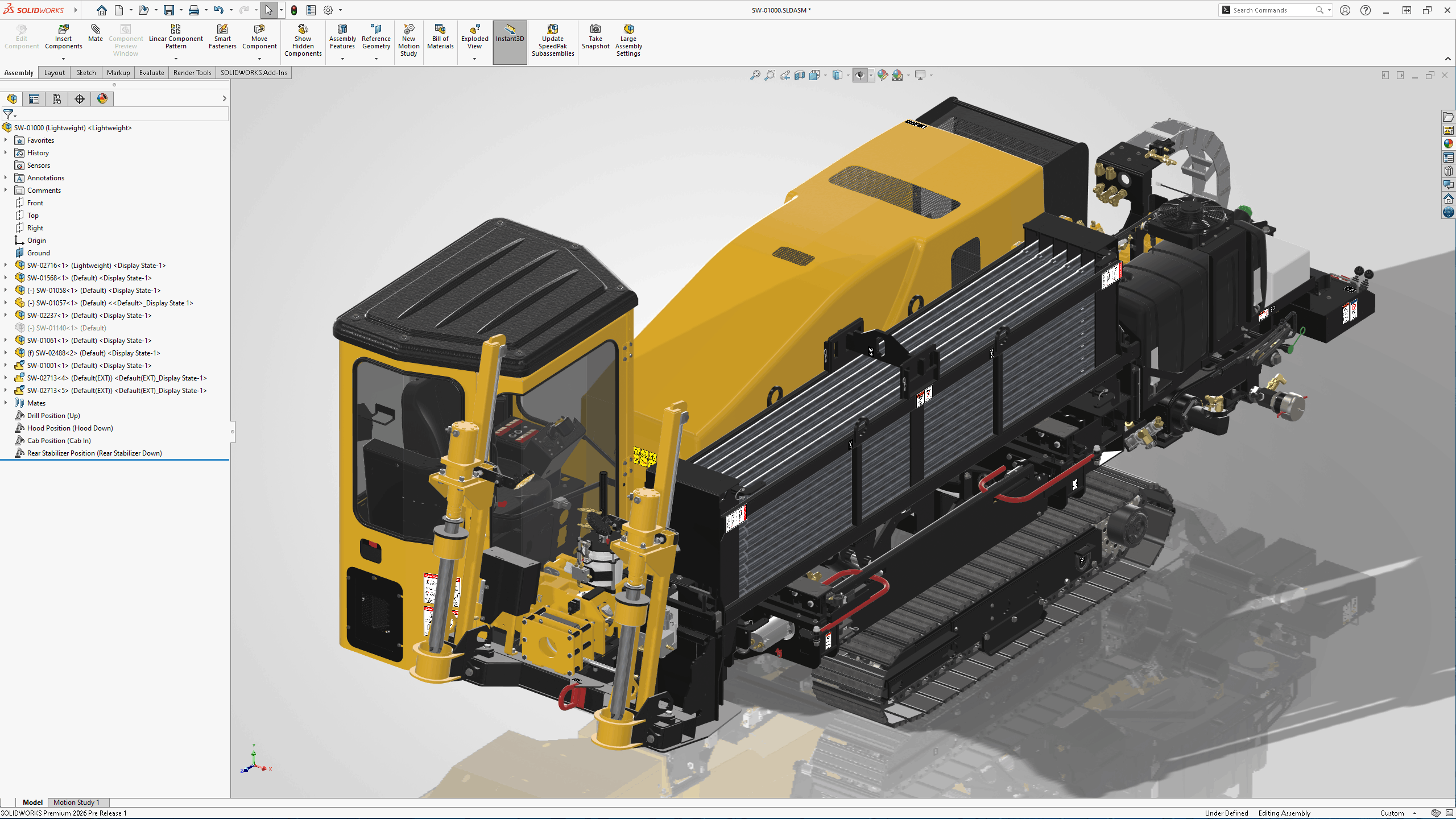Expand the Favorites folder in tree
This screenshot has width=1456, height=819.
tap(6, 140)
